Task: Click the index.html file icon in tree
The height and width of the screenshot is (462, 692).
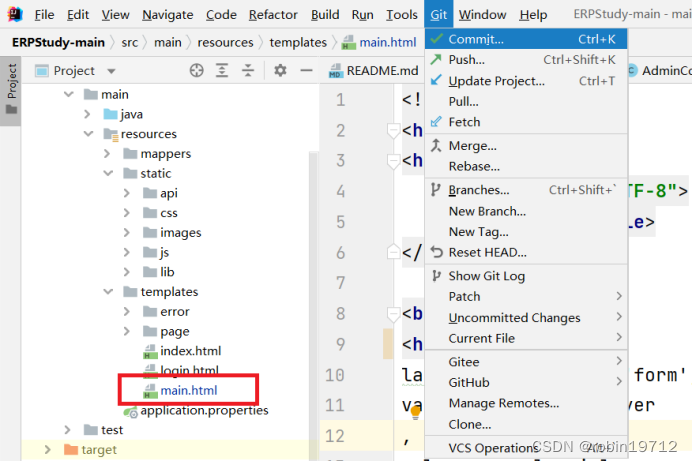Action: (x=150, y=352)
